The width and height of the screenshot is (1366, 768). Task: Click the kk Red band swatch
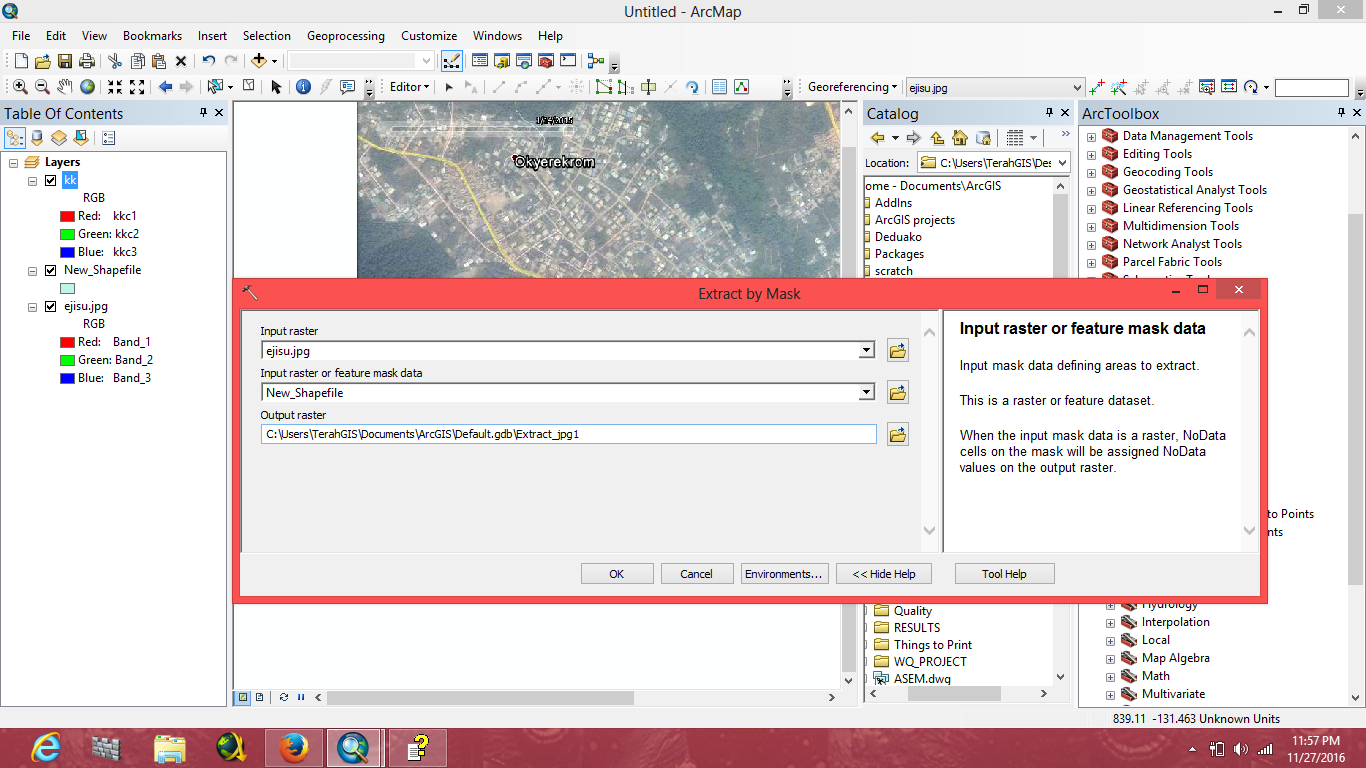(x=68, y=216)
